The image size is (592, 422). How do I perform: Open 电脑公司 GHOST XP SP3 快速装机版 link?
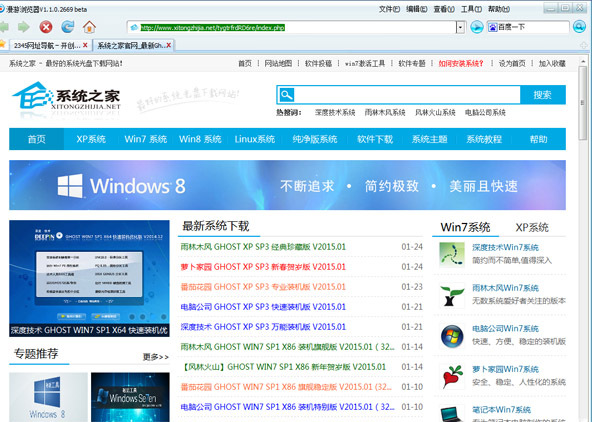click(x=263, y=307)
